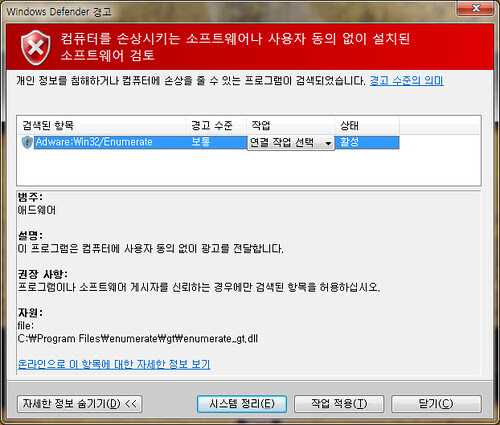This screenshot has width=500, height=425.
Task: Click the 자세한 정보 숨기기(D) button
Action: tap(80, 404)
